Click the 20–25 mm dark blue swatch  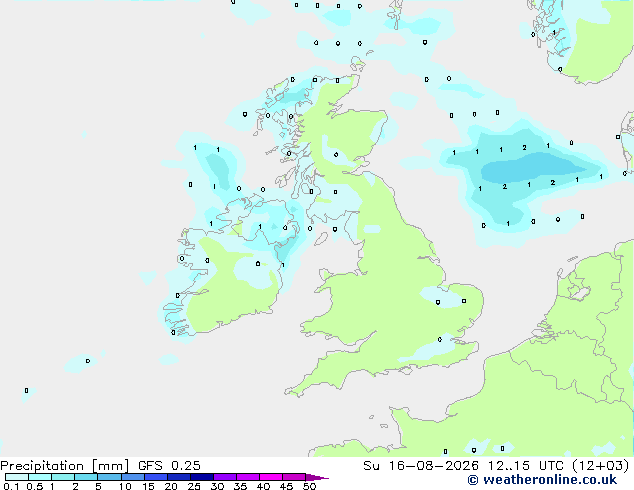pos(178,477)
